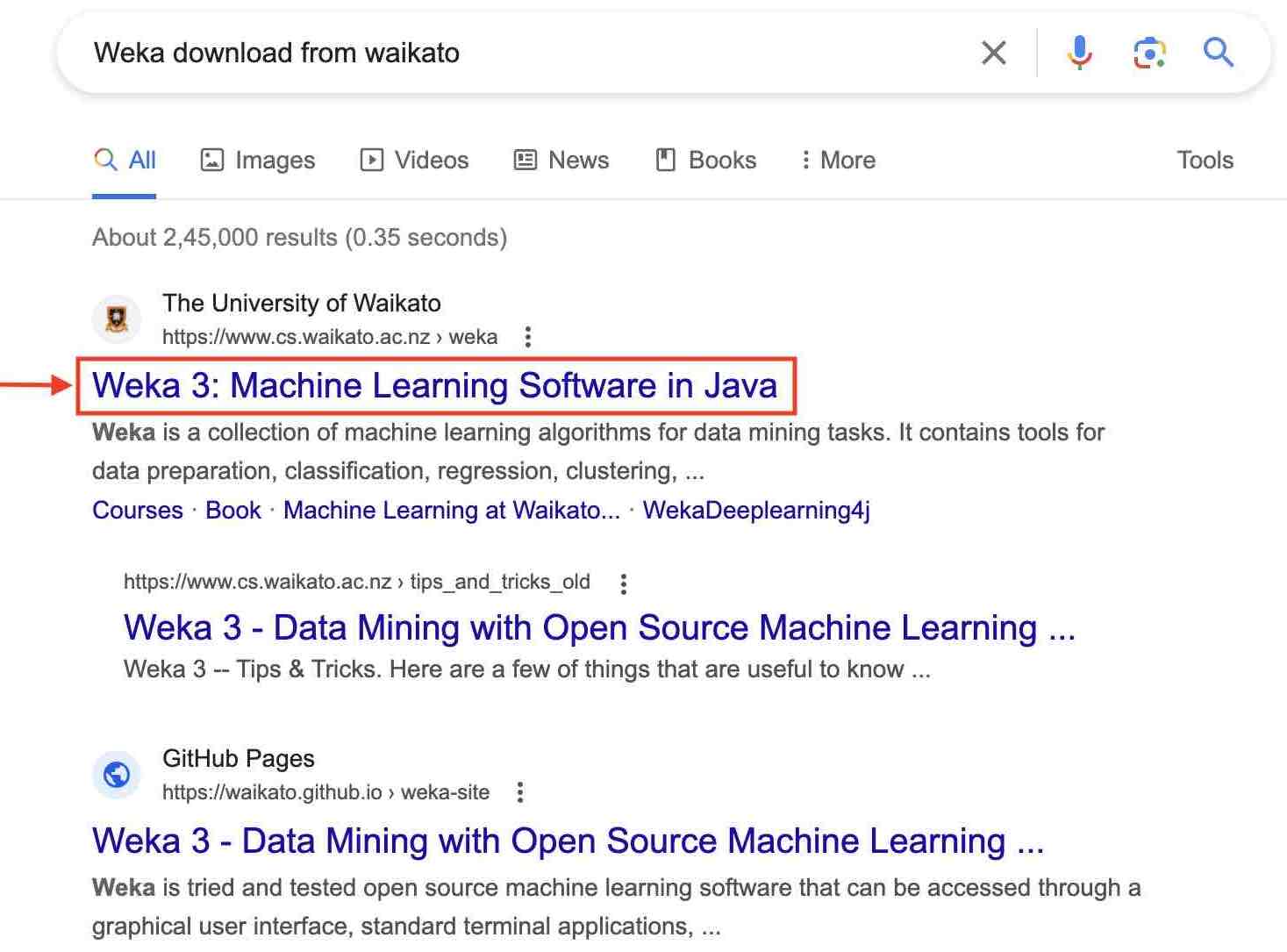
Task: Expand the More search options menu
Action: click(x=838, y=161)
